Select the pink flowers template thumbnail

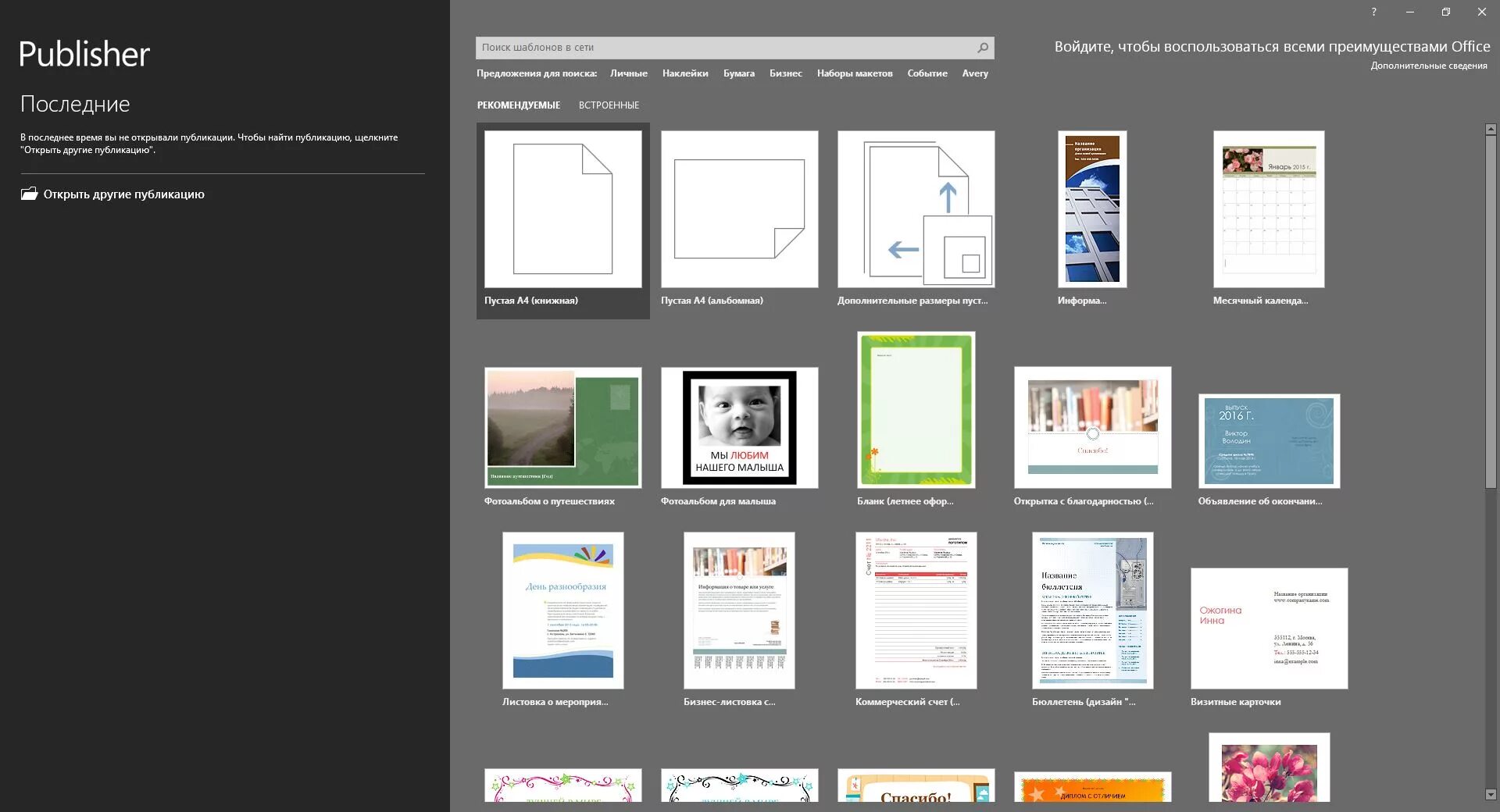[1270, 767]
